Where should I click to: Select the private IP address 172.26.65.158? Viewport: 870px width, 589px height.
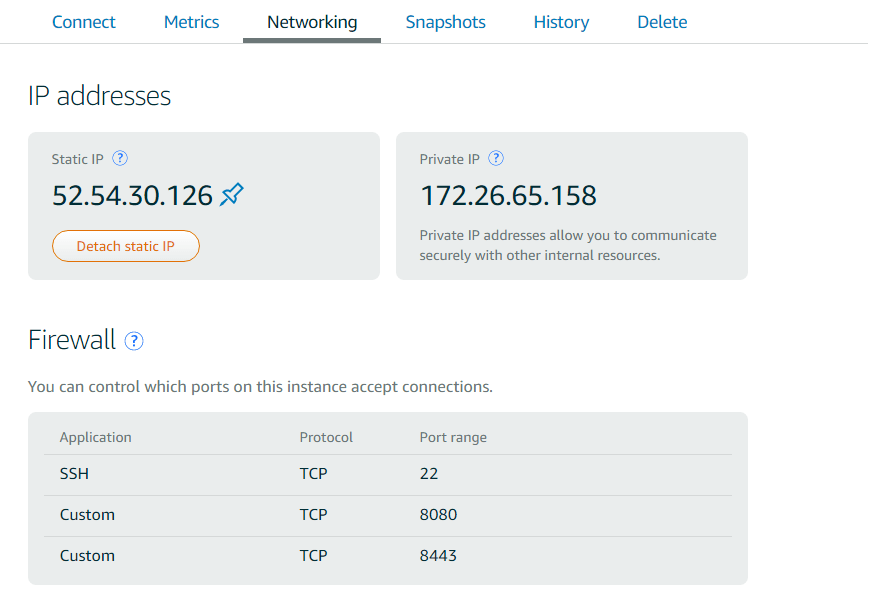coord(508,196)
